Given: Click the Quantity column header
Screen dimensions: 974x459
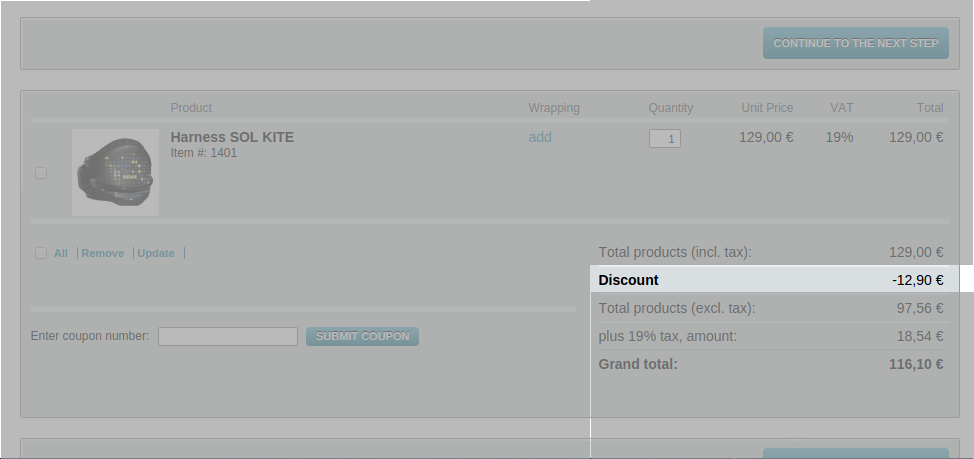Looking at the screenshot, I should tap(670, 108).
